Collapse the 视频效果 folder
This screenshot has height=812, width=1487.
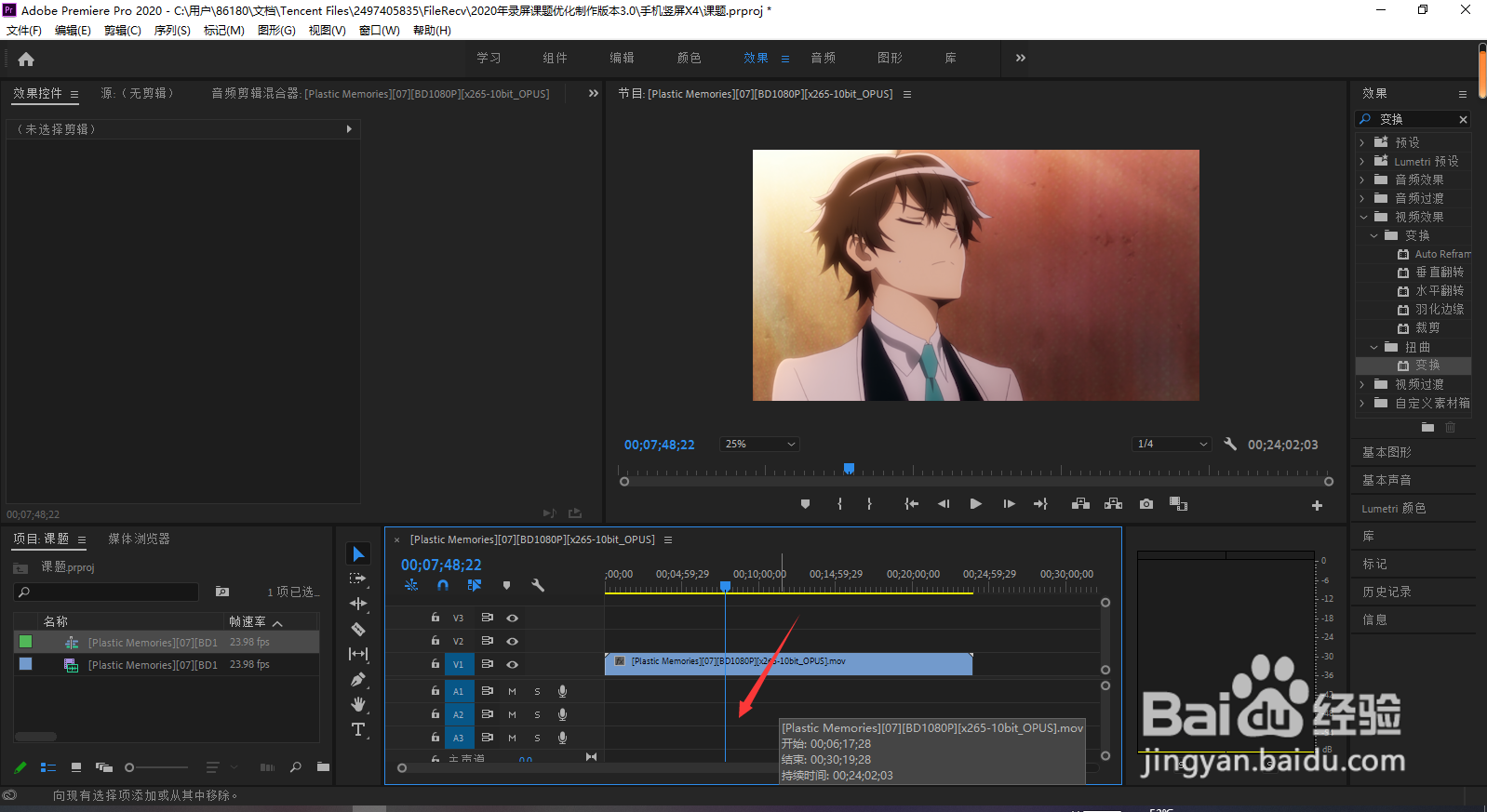point(1363,217)
